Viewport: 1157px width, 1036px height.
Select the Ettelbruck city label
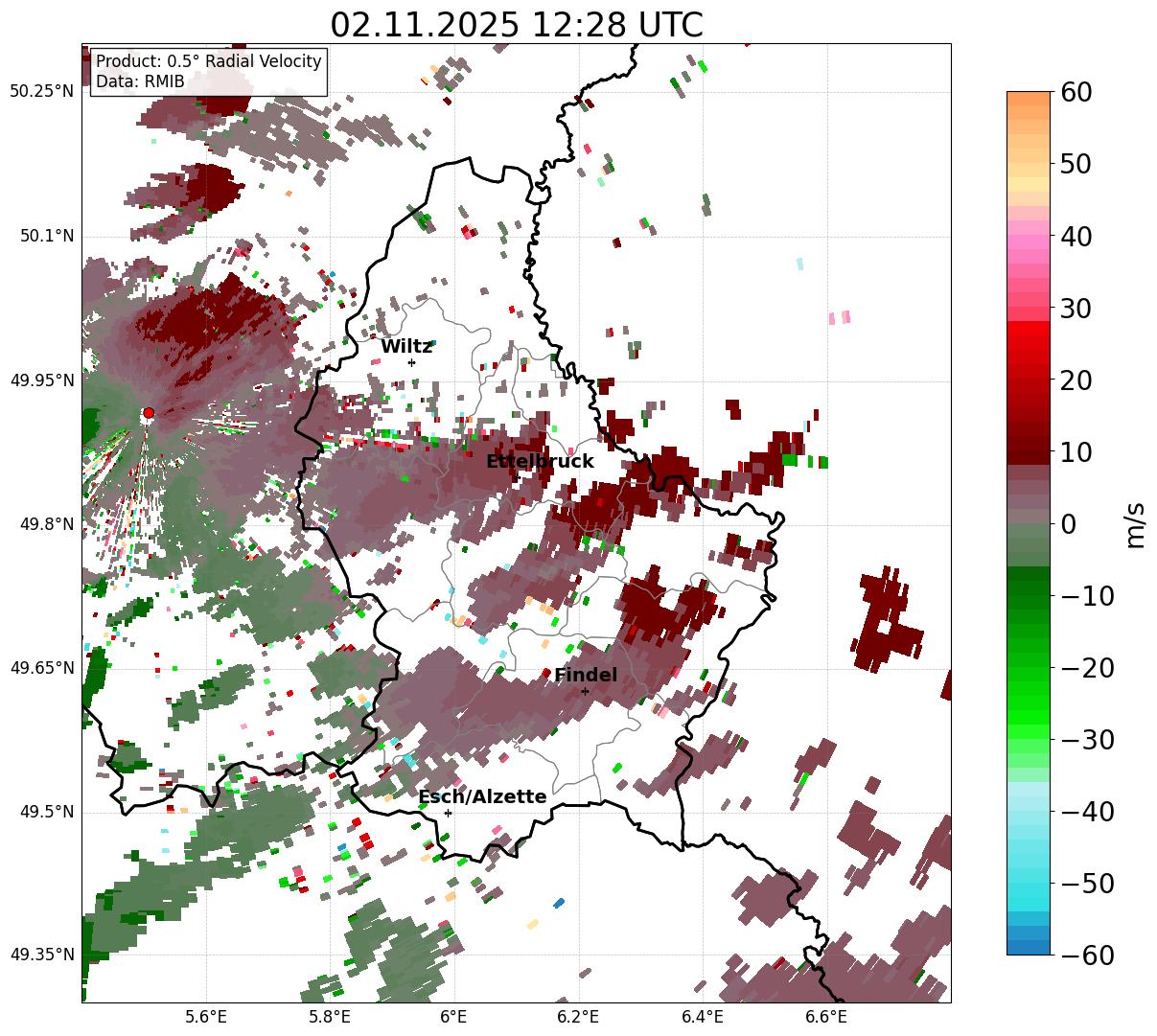540,462
